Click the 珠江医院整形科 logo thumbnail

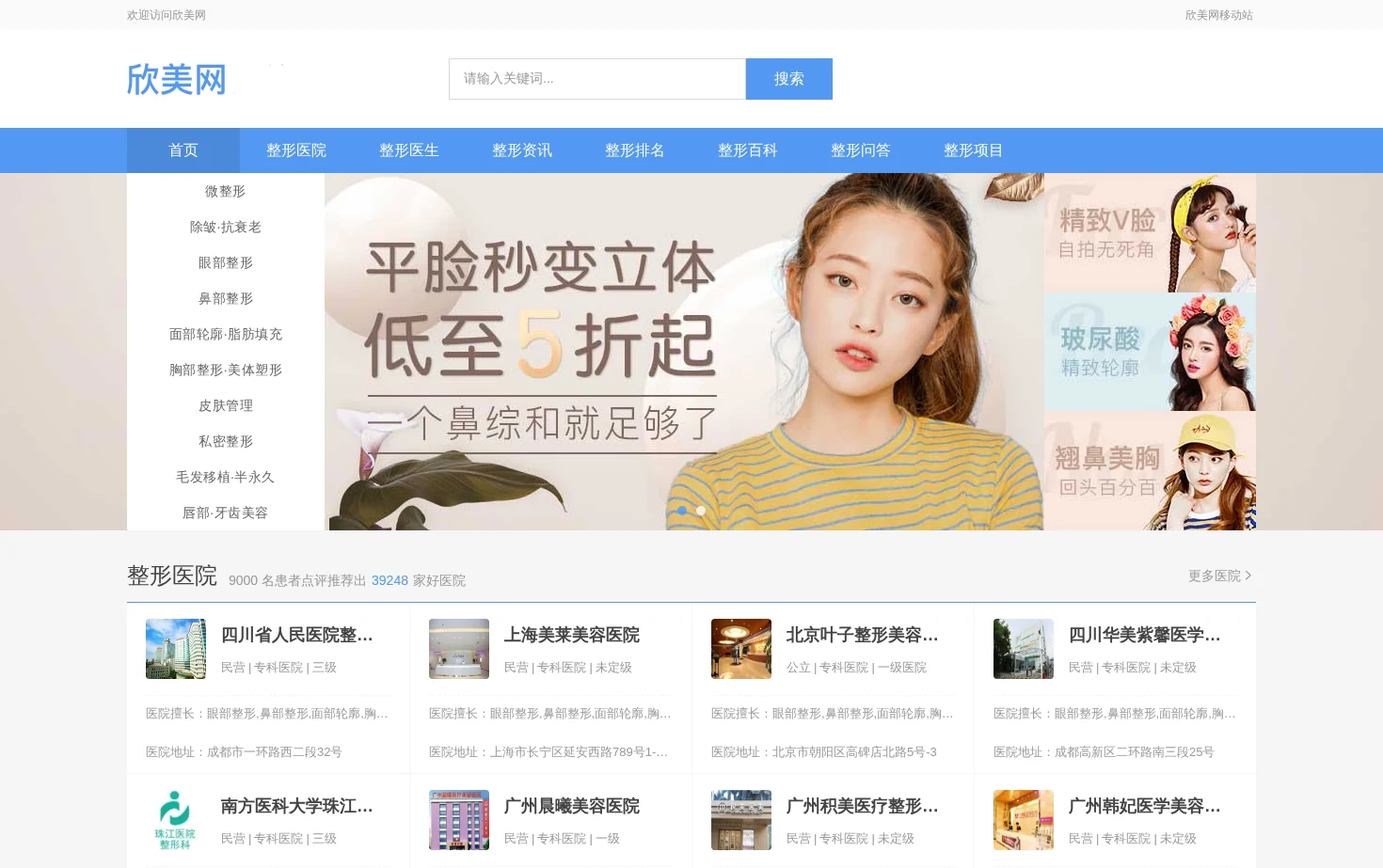tap(176, 820)
